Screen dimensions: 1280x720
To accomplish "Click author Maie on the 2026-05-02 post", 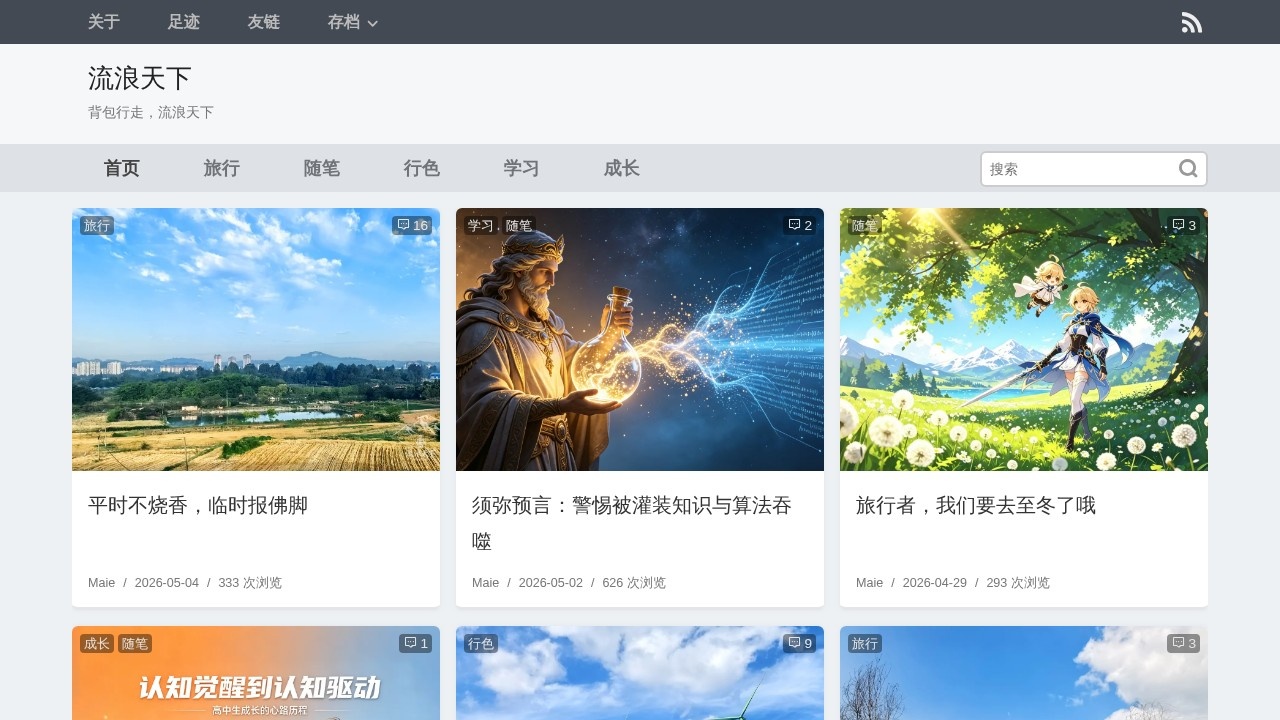I will click(486, 583).
